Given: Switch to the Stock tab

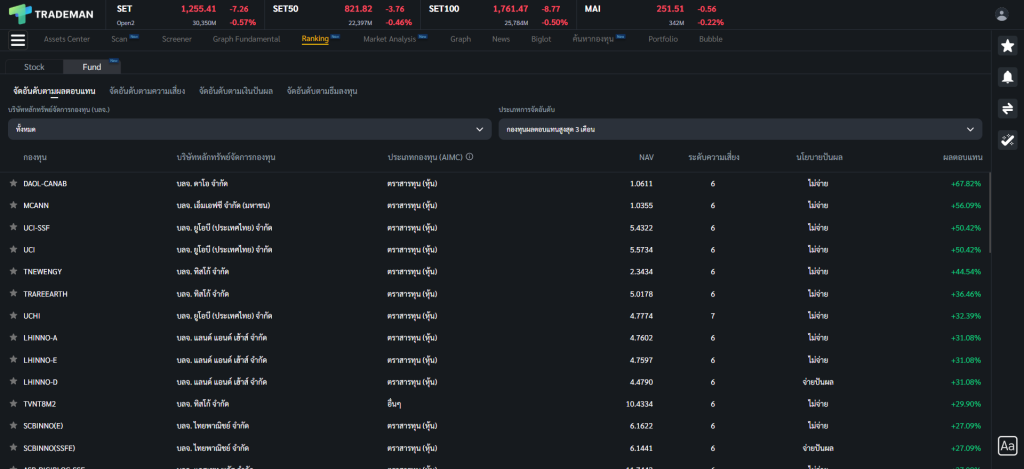Looking at the screenshot, I should point(34,67).
